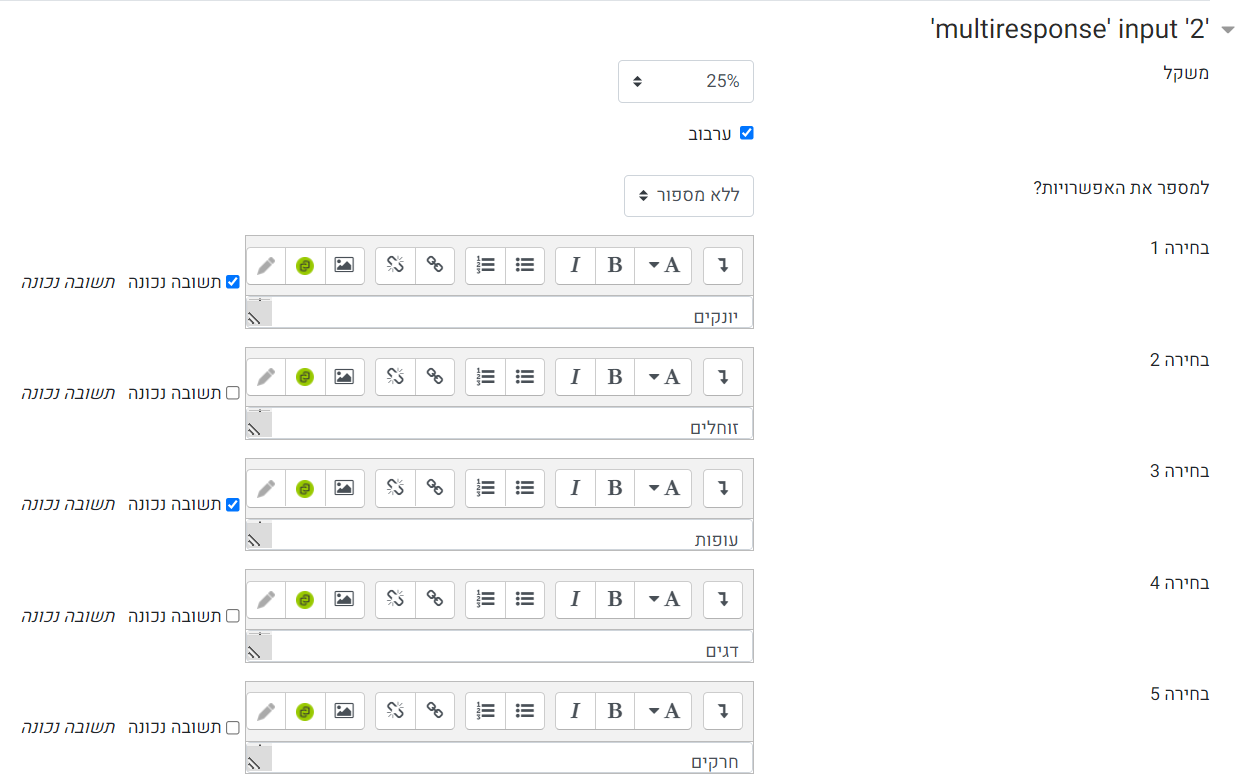This screenshot has height=776, width=1256.
Task: Open the 25% weight dropdown
Action: (x=686, y=82)
